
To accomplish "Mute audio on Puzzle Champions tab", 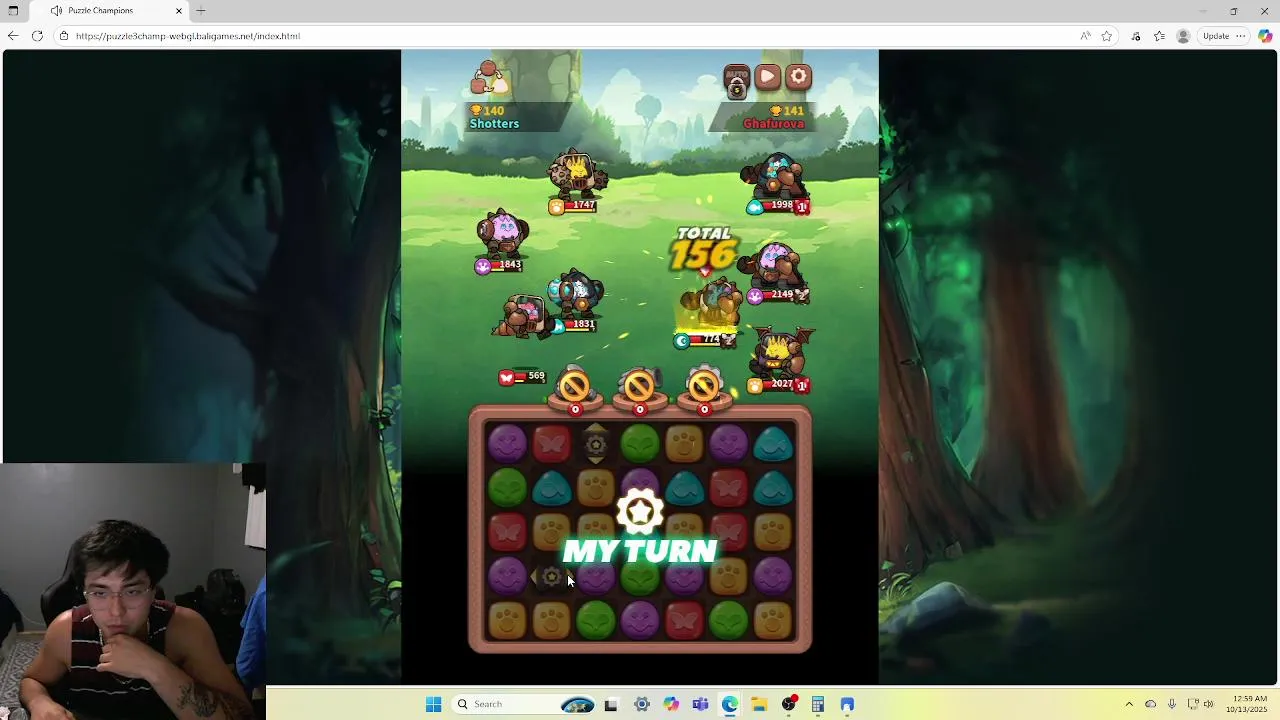I will tap(56, 11).
